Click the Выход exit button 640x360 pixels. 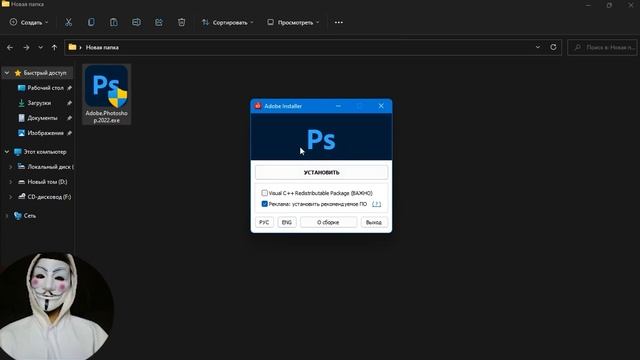(373, 222)
